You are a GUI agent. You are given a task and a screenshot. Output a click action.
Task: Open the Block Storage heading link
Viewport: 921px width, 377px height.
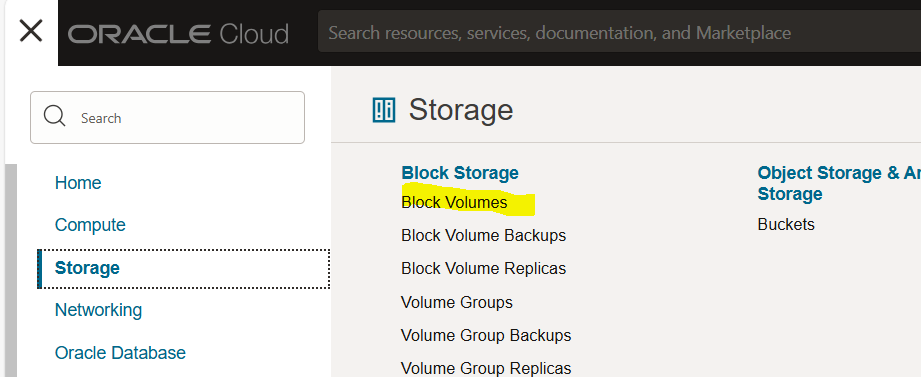460,173
